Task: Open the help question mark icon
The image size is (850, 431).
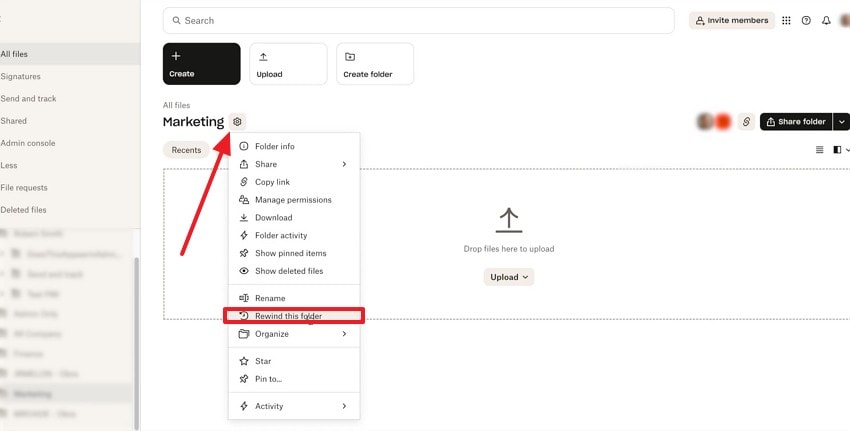Action: 806,20
